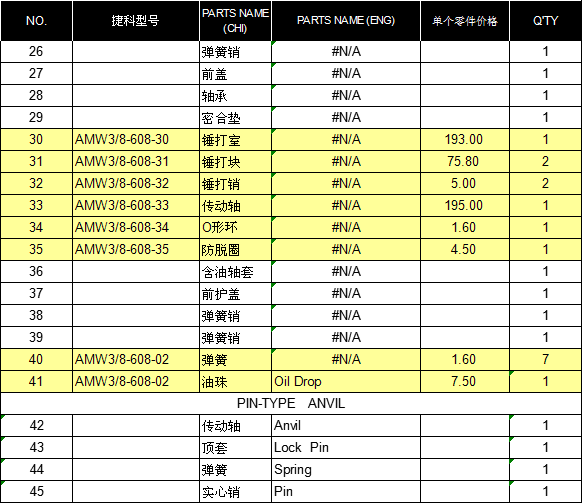Select the row number 45 cell

[x=36, y=492]
